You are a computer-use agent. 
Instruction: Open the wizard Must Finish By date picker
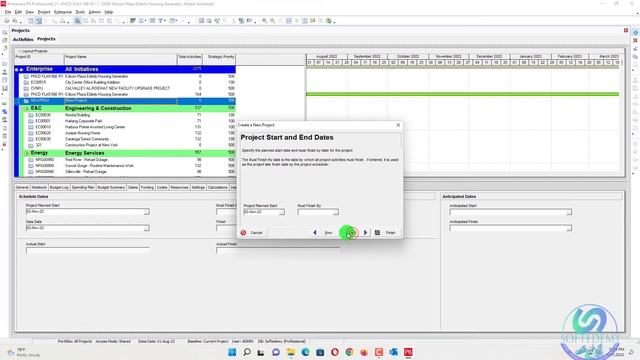click(336, 212)
